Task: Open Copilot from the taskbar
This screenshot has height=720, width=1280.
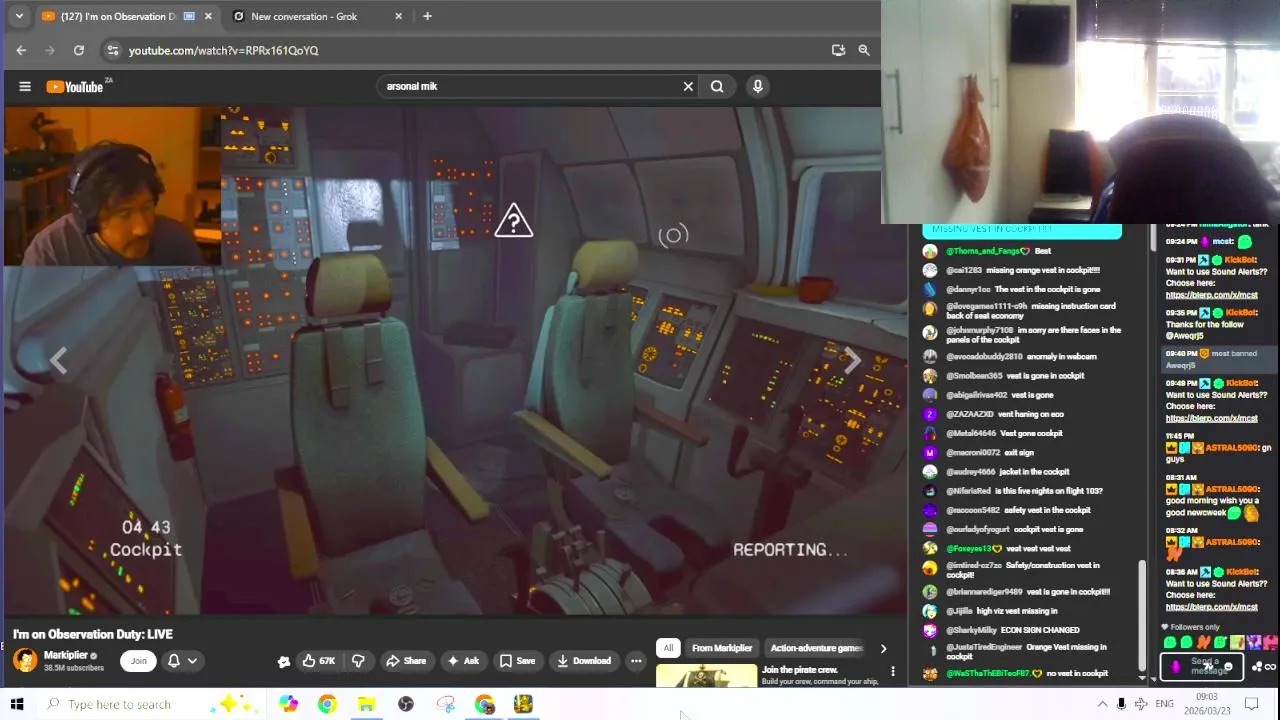Action: (x=288, y=704)
